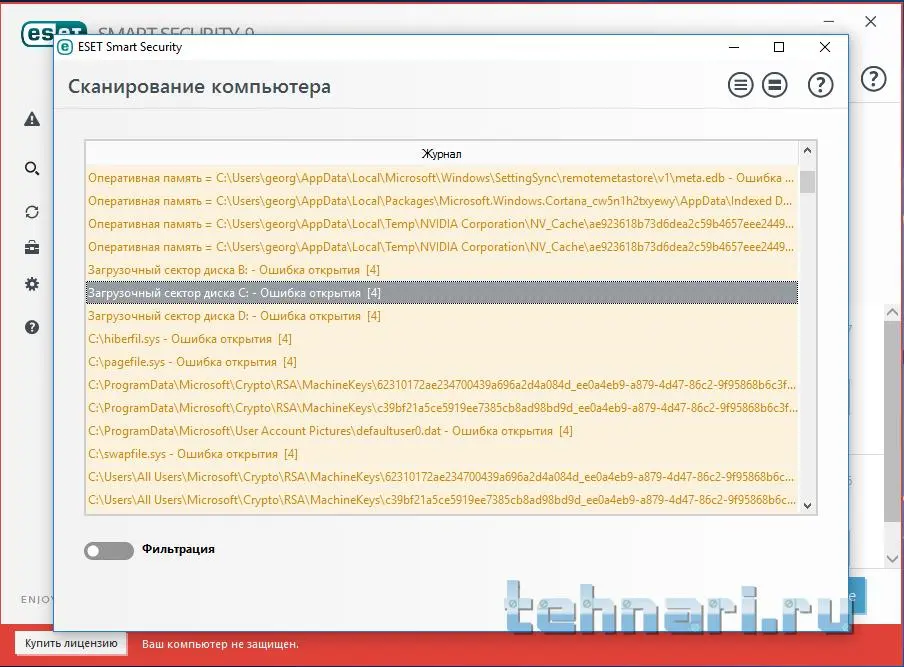Click the Купить лицензию button
The image size is (904, 667).
pyautogui.click(x=71, y=643)
